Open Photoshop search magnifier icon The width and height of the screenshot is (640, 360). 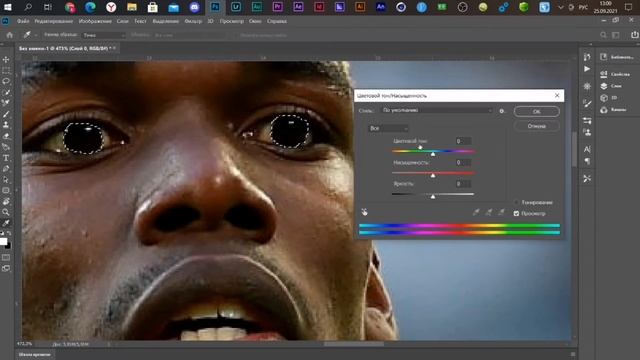coord(603,35)
